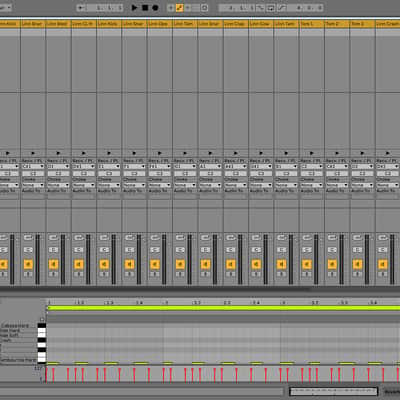Viewport: 400px width, 400px height.
Task: Click the plus overdub button in transport
Action: 171,7
